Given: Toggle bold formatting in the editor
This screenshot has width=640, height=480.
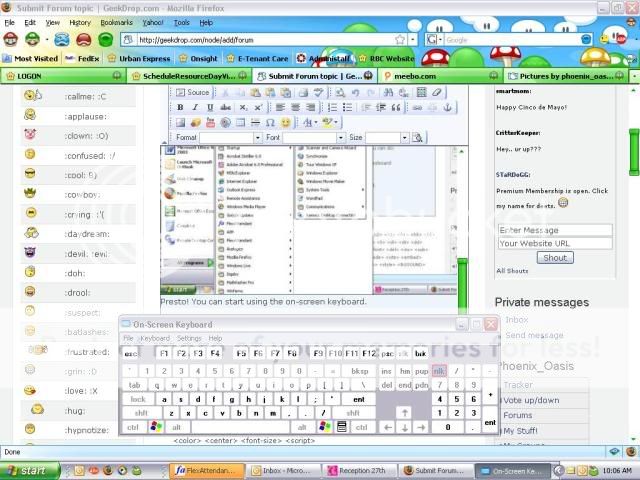Looking at the screenshot, I should tap(181, 107).
